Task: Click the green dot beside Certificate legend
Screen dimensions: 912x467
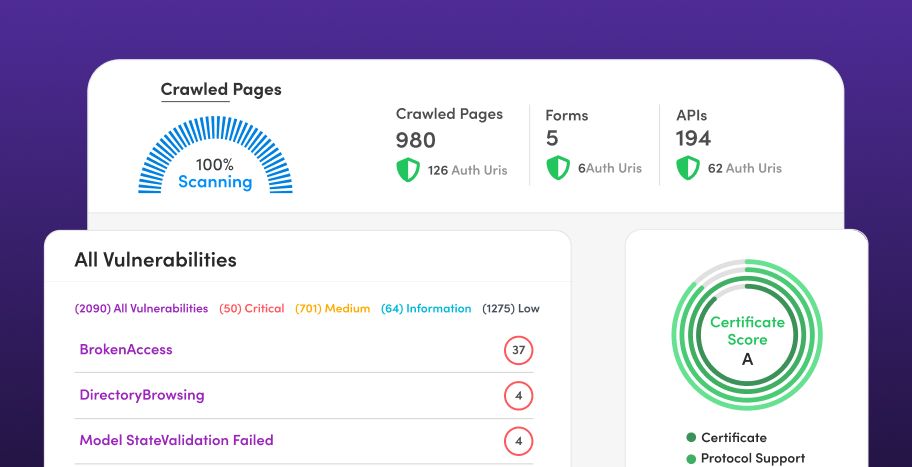Action: coord(690,438)
